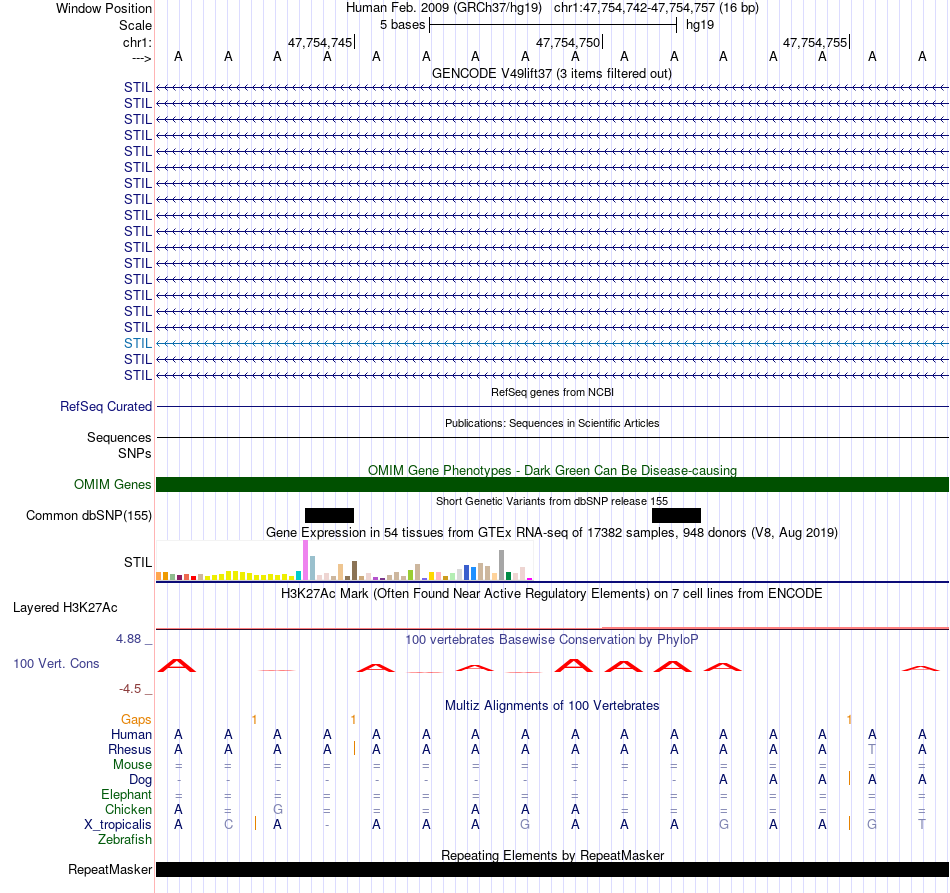Click the T base in the X_tropicalis row

point(922,825)
